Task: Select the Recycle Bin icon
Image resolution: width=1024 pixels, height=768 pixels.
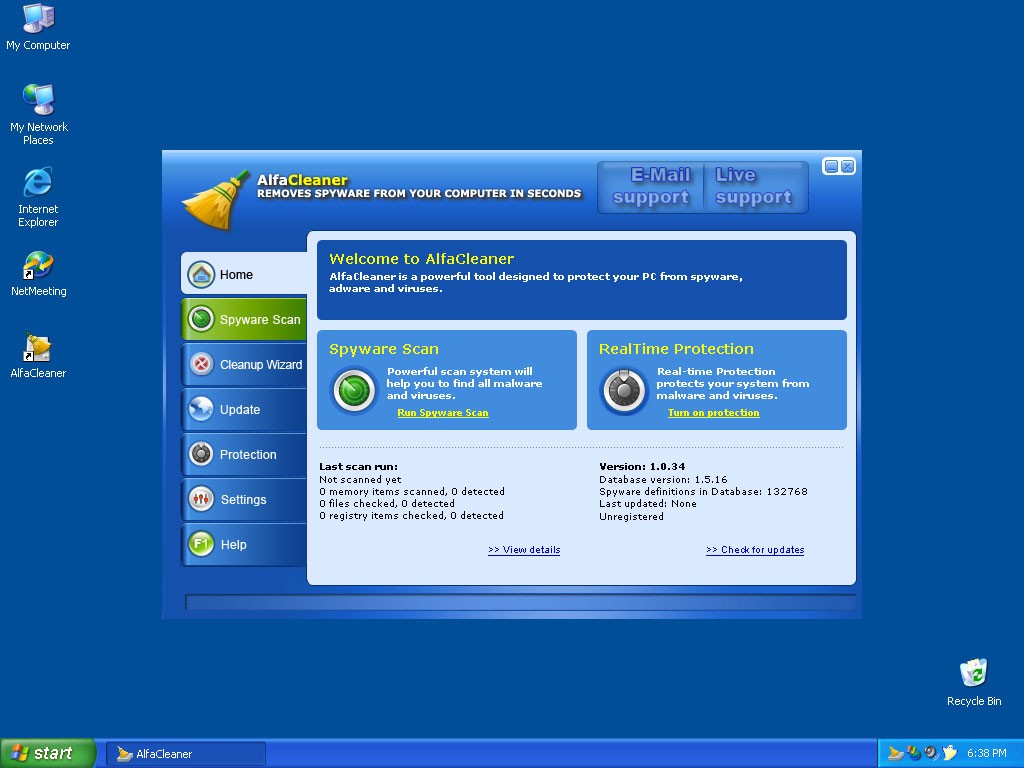Action: (x=973, y=674)
